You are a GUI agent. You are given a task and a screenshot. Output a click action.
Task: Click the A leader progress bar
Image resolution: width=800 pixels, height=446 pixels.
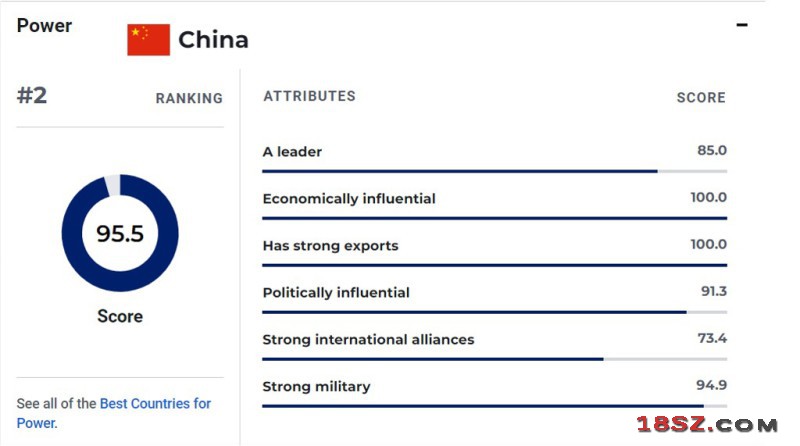coord(494,171)
